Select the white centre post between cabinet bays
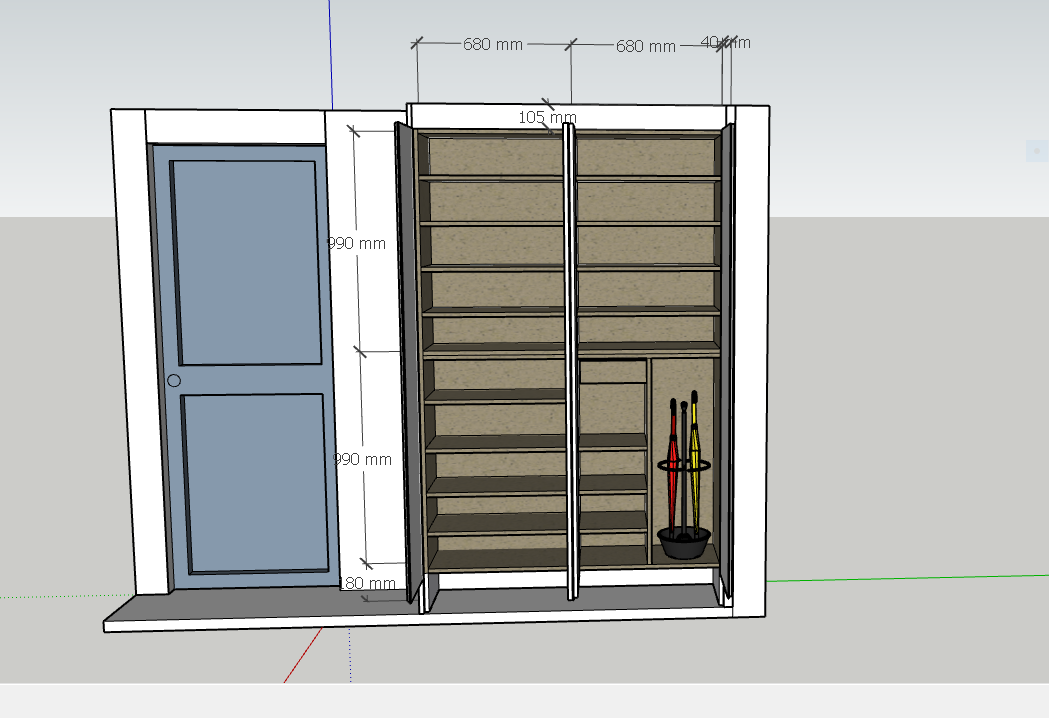 (x=571, y=361)
